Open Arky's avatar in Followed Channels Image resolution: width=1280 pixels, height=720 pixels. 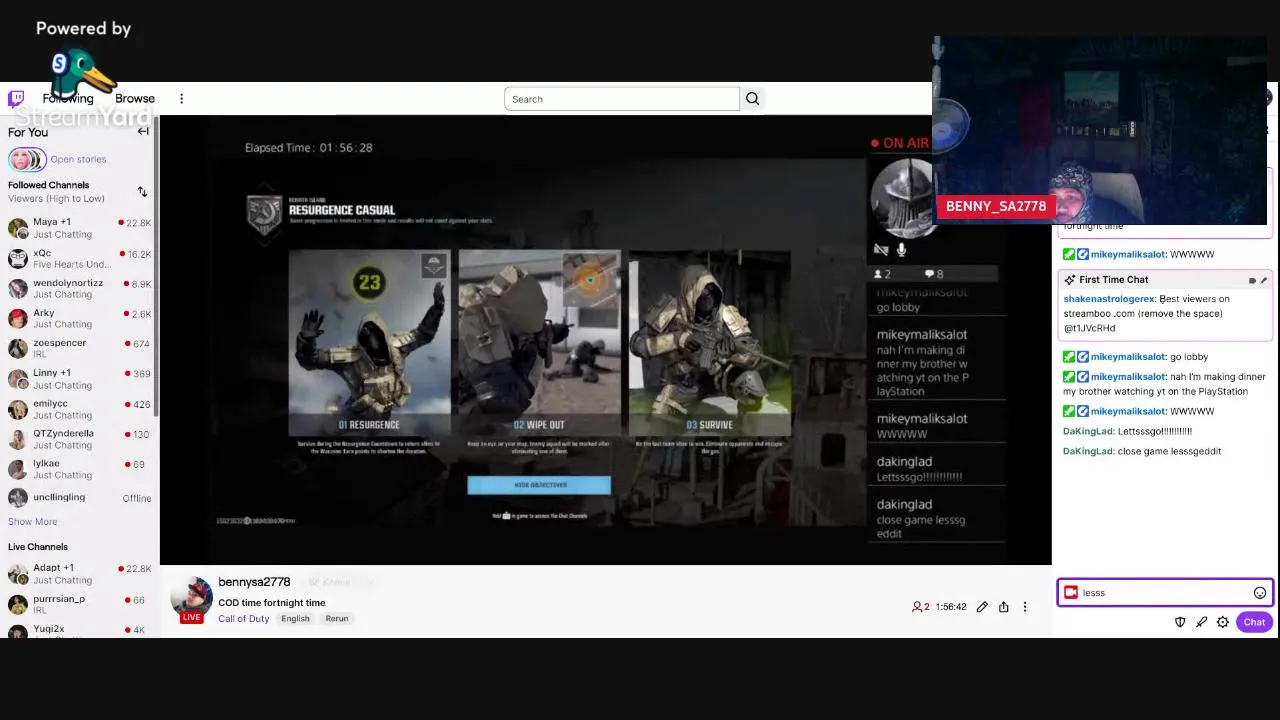tap(18, 319)
